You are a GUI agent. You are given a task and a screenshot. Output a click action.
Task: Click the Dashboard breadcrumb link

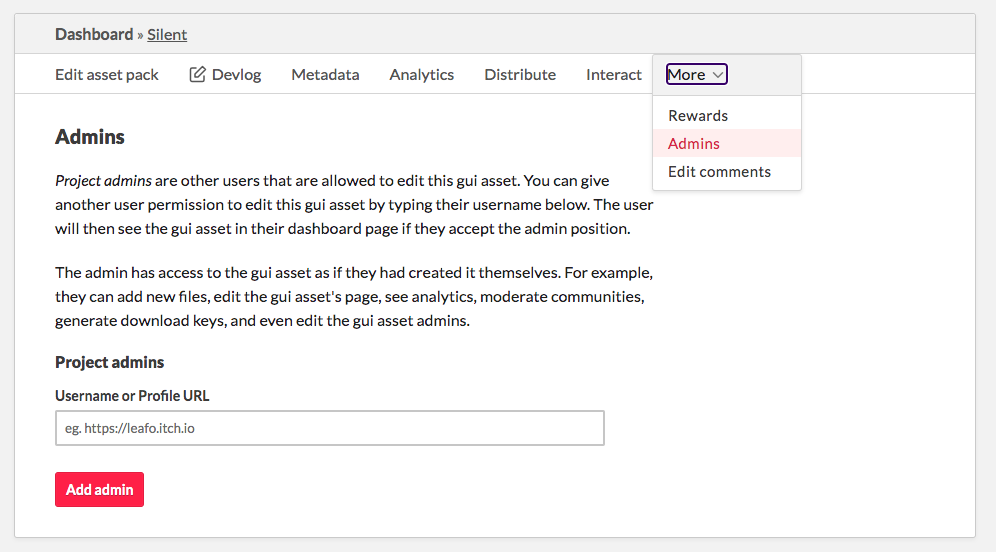pyautogui.click(x=94, y=35)
